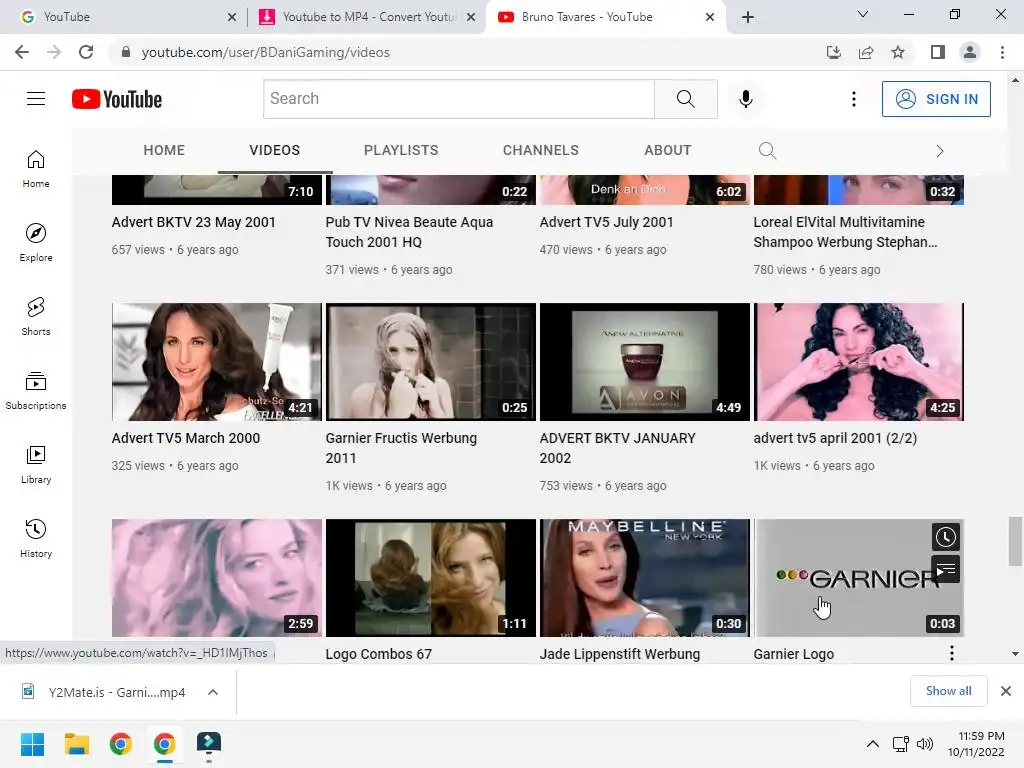Screen dimensions: 1024x768
Task: Open the YouTube hamburger guide menu
Action: (x=36, y=99)
